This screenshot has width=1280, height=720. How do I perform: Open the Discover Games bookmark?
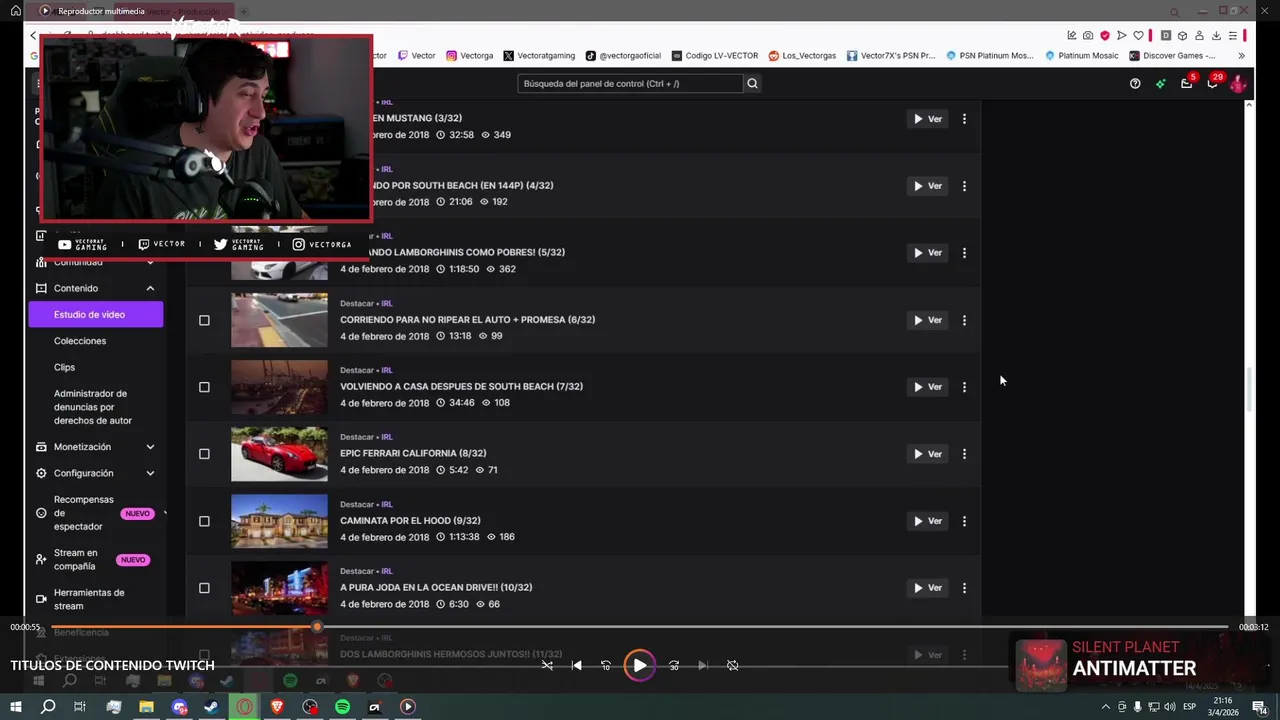[1172, 56]
